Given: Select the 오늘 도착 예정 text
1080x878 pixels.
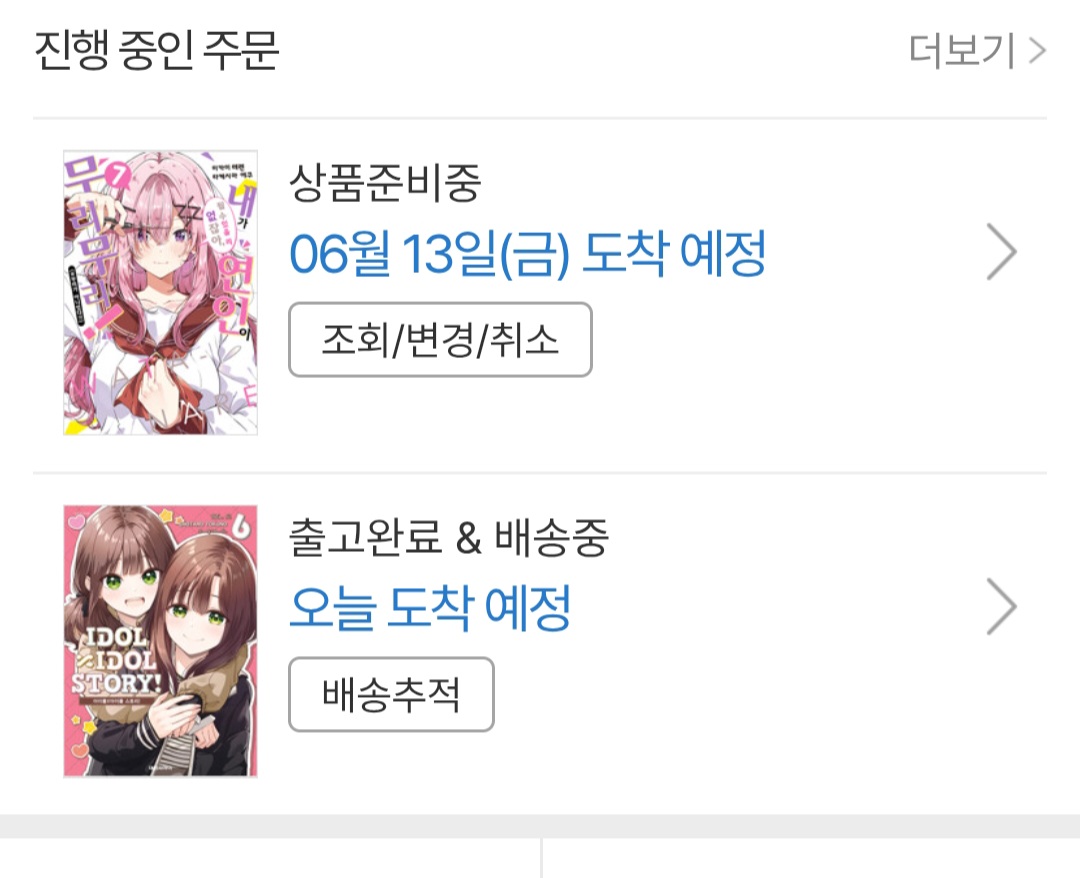Looking at the screenshot, I should [430, 608].
